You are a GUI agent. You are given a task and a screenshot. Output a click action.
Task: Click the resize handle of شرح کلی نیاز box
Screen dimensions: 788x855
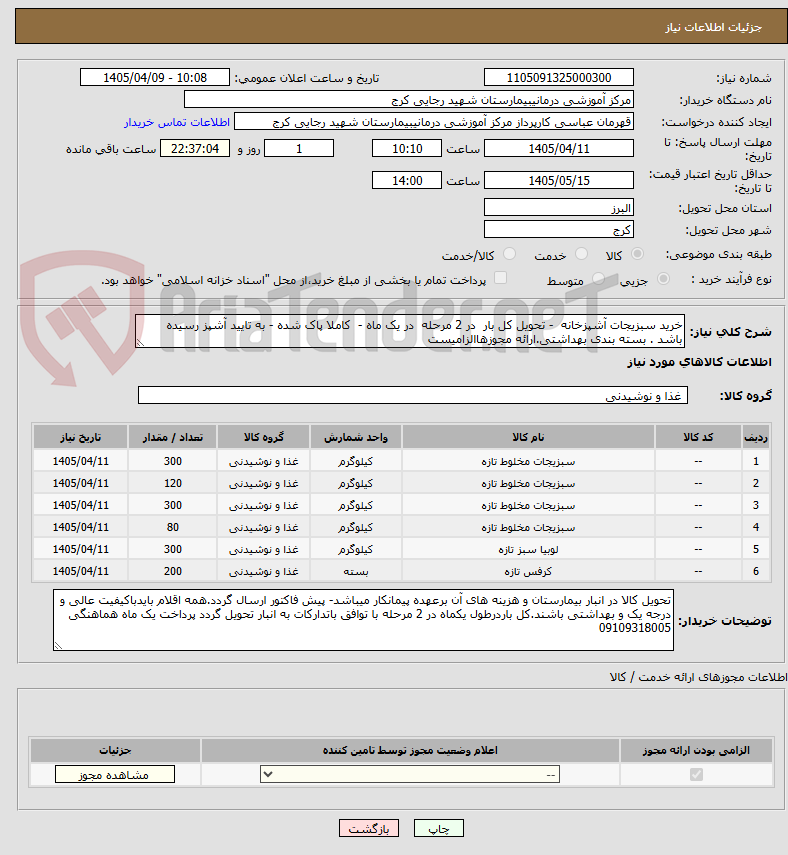point(140,344)
